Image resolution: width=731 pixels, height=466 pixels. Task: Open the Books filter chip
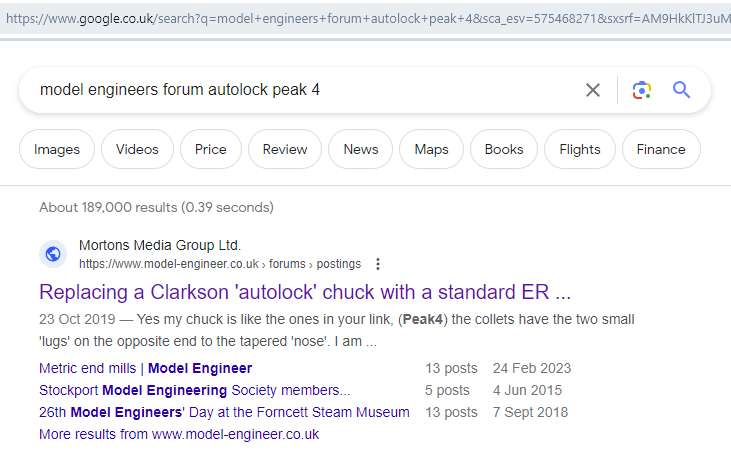(504, 149)
